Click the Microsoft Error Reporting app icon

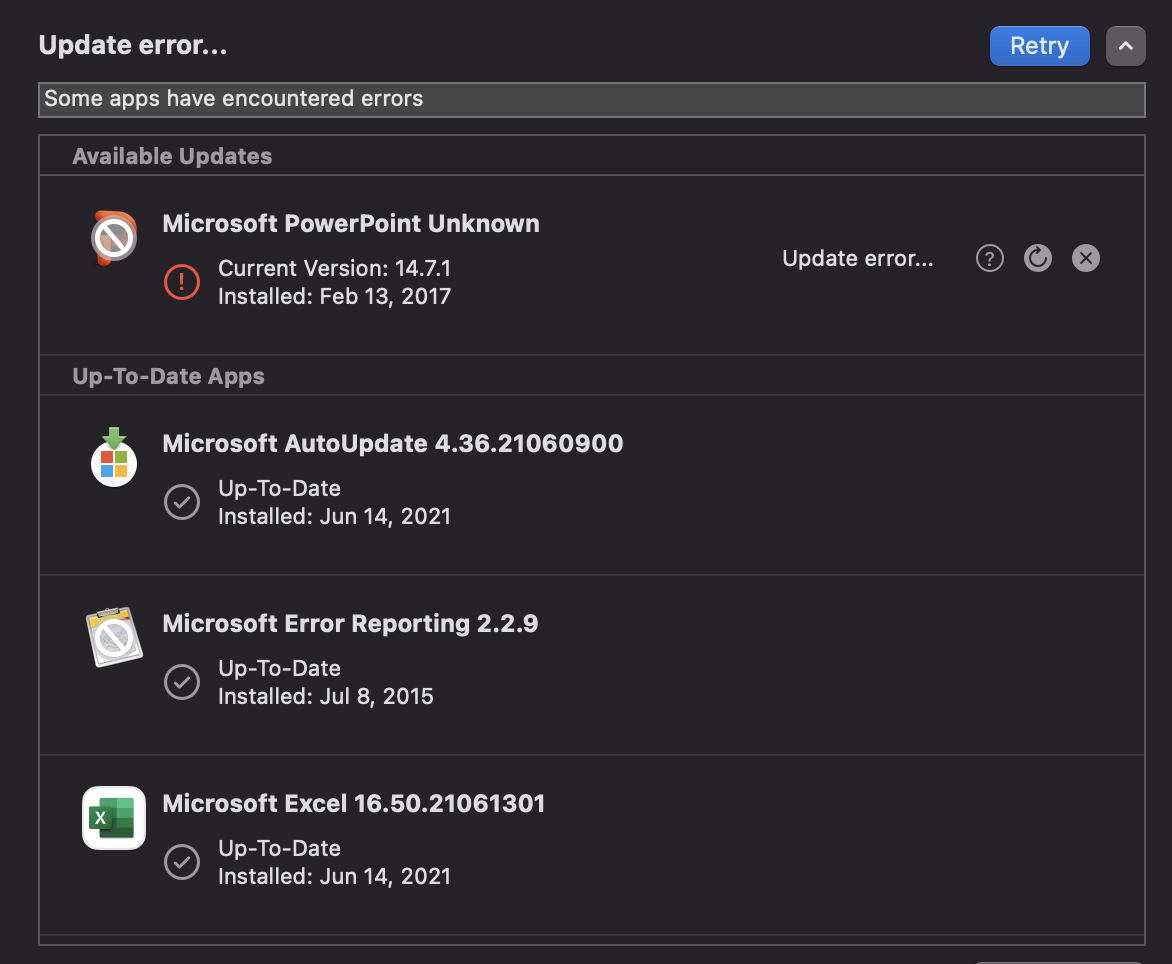click(113, 637)
